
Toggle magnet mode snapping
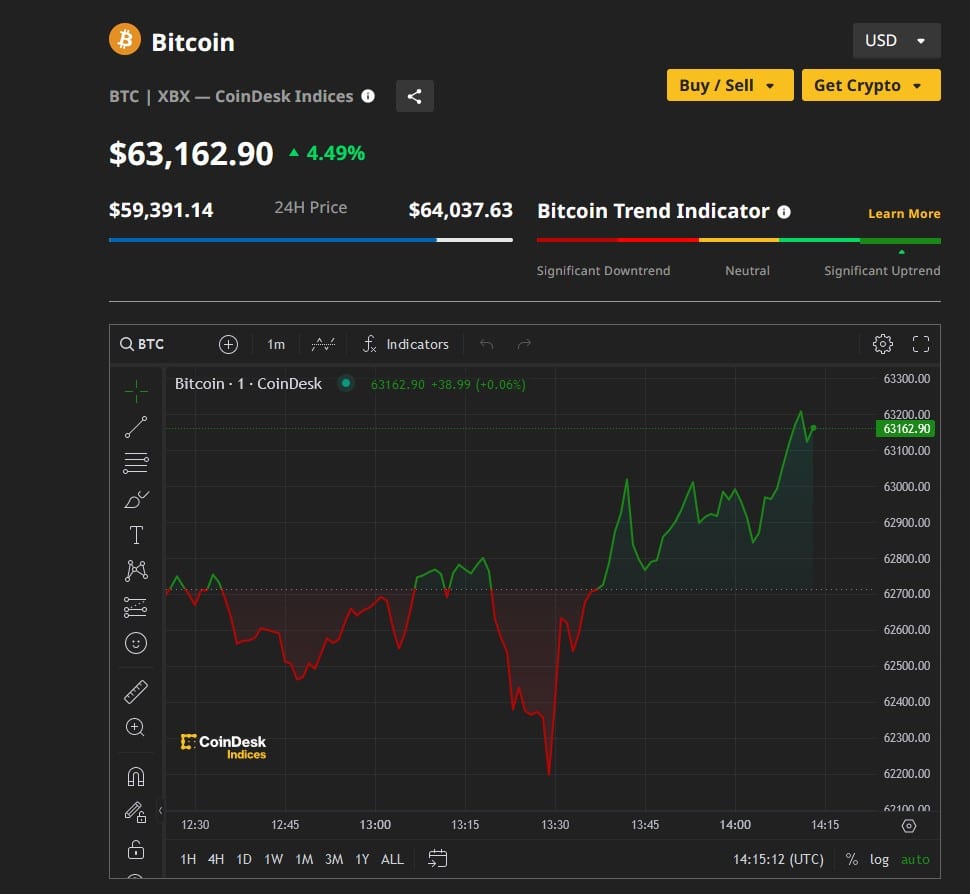[135, 776]
